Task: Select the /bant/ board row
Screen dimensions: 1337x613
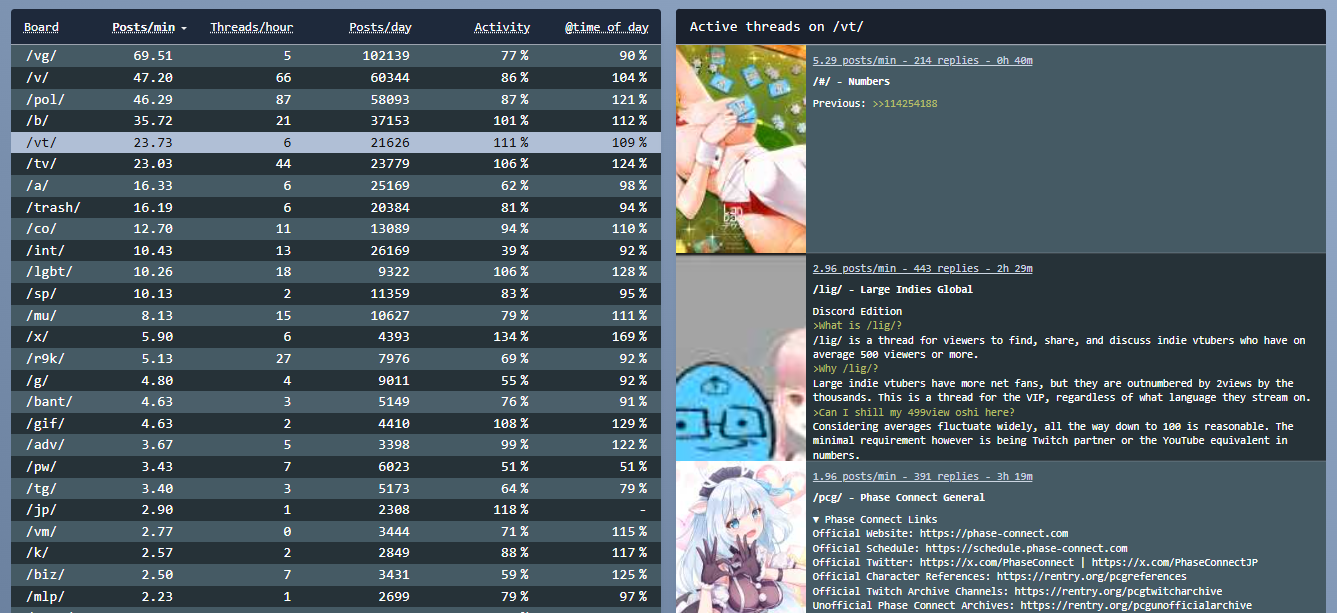Action: pyautogui.click(x=336, y=402)
